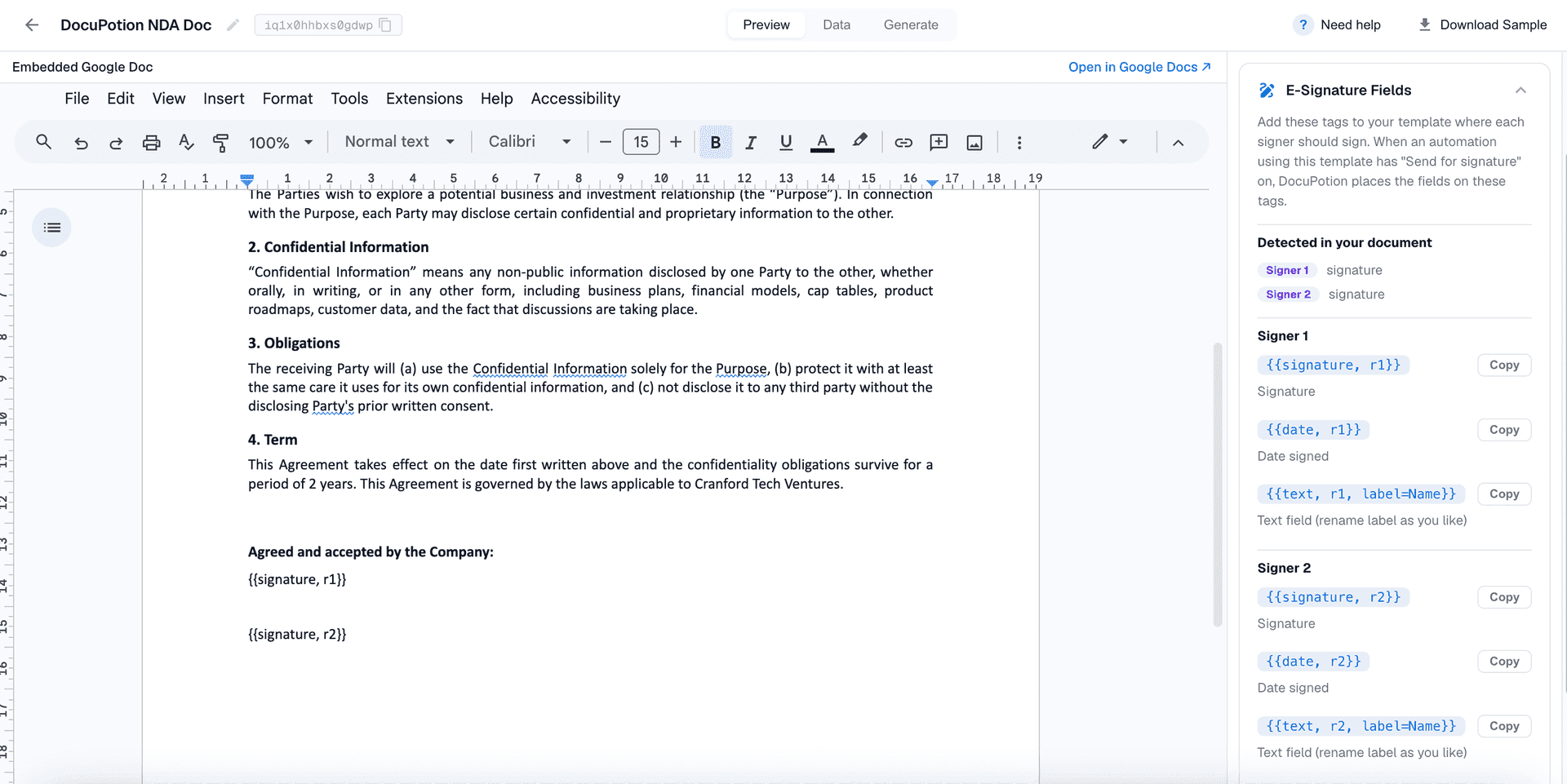Open the text color picker
Screen dimensions: 1567x784
822,143
